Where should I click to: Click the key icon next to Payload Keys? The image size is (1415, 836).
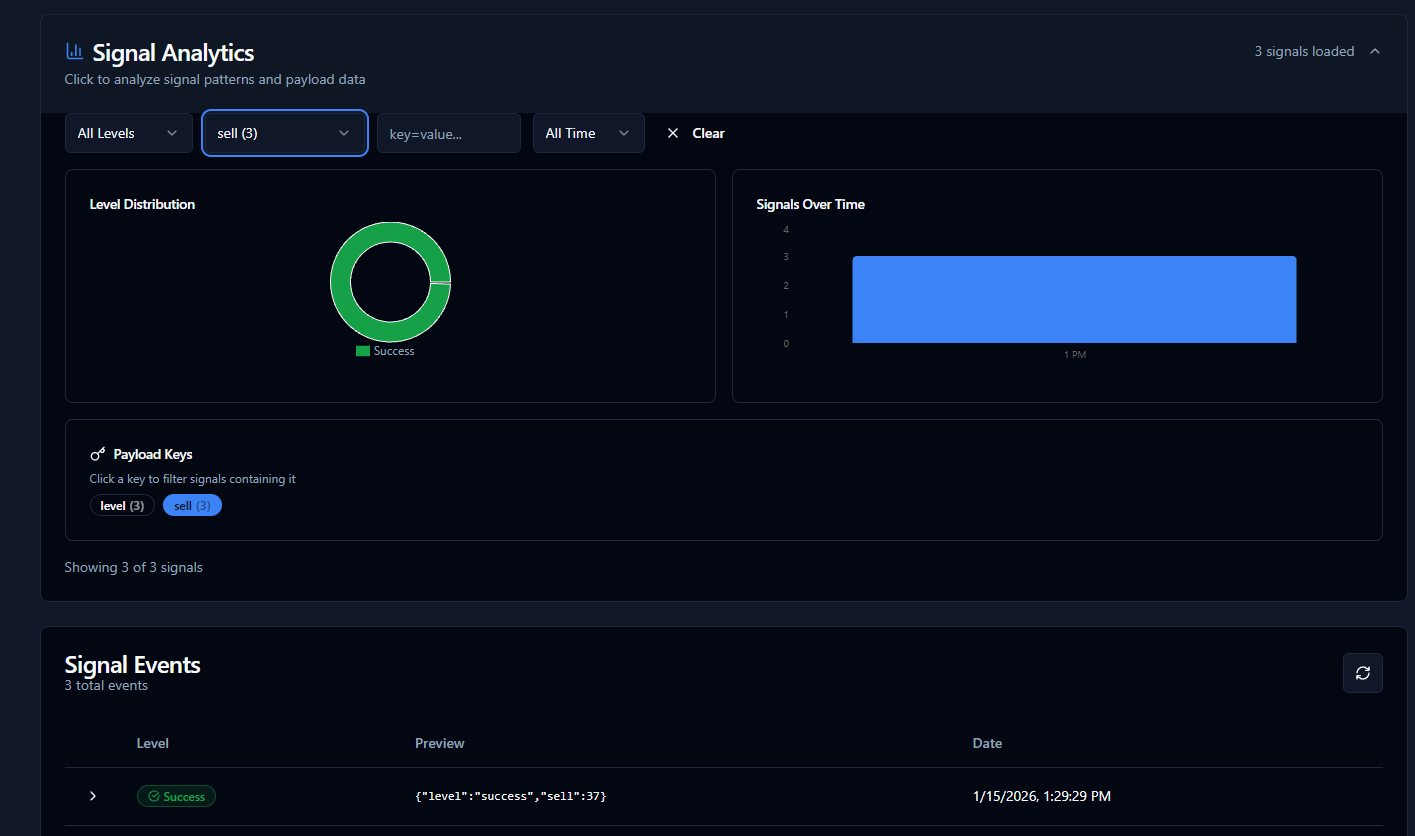97,453
